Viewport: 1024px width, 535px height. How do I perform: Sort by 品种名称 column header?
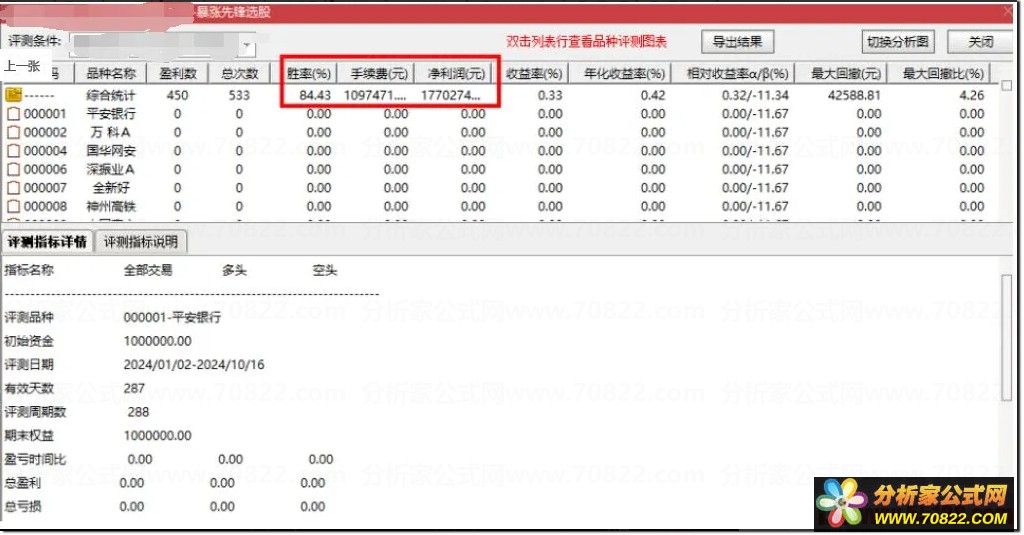click(111, 73)
